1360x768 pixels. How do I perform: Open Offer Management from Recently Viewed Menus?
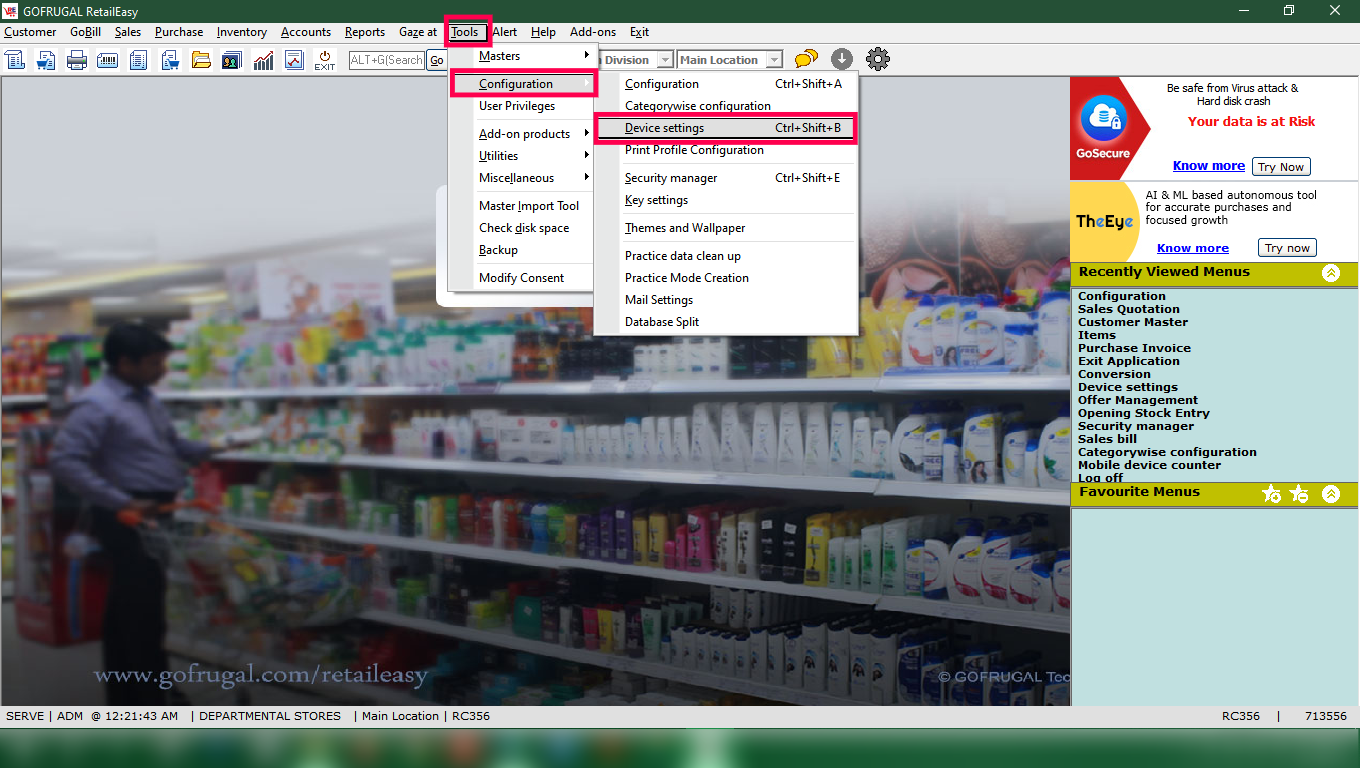(x=1138, y=400)
